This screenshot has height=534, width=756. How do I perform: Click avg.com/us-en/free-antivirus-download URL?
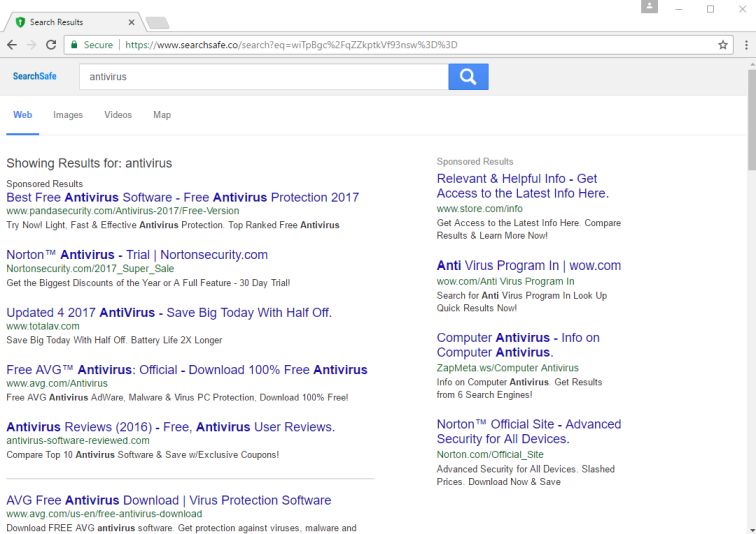click(104, 514)
